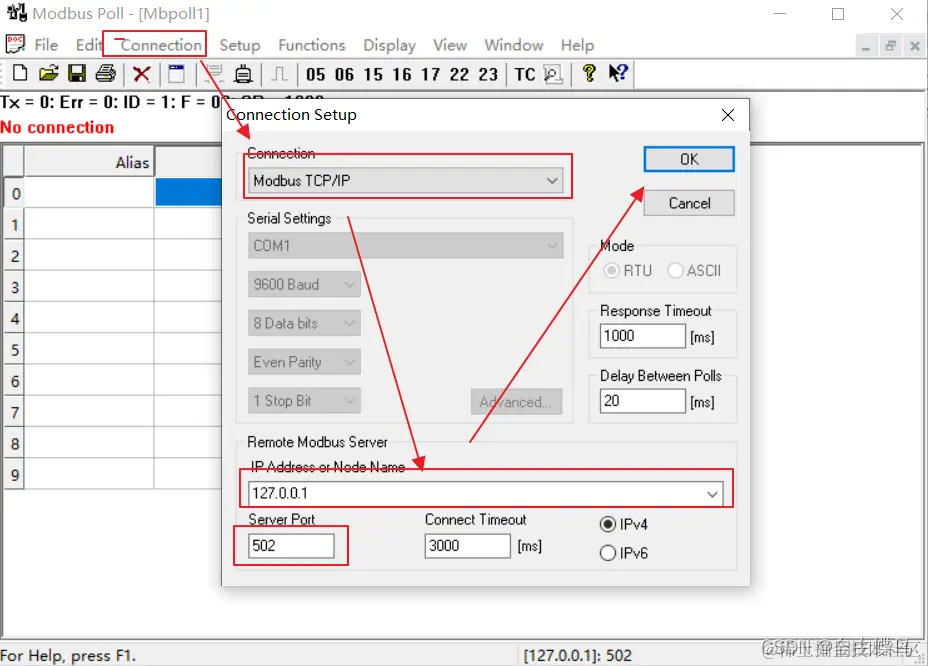Image resolution: width=928 pixels, height=666 pixels.
Task: Click the magnifier traffic view icon
Action: [553, 74]
